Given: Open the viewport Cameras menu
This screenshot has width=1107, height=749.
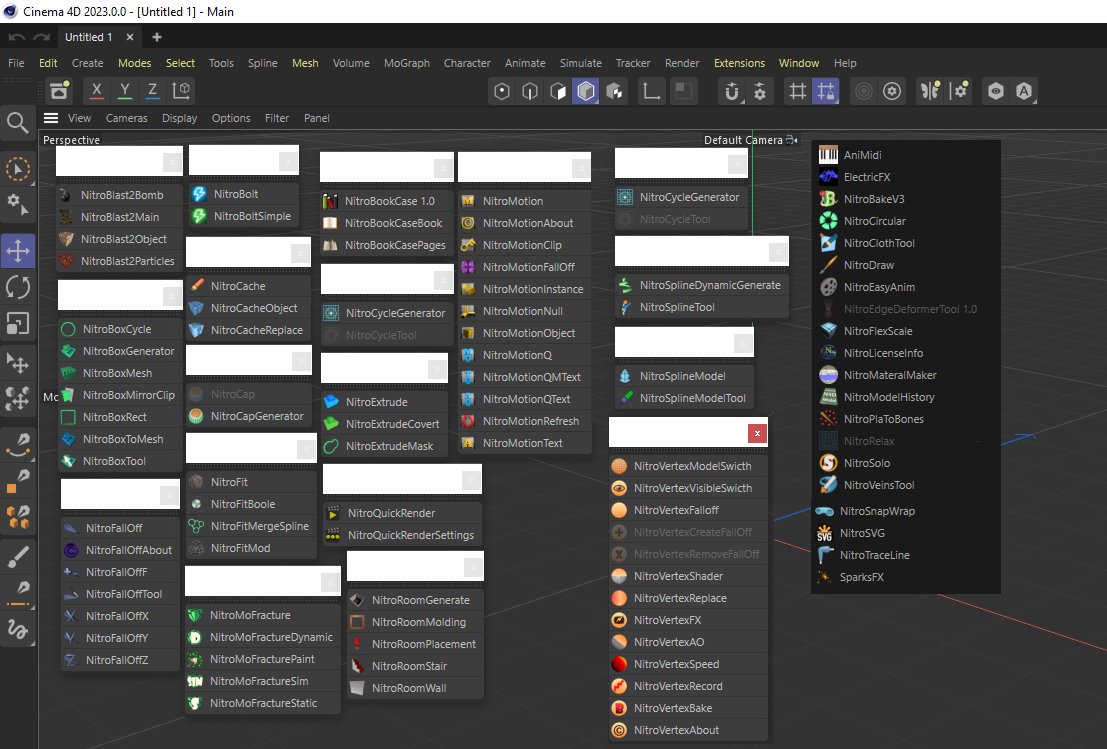Looking at the screenshot, I should pyautogui.click(x=126, y=118).
